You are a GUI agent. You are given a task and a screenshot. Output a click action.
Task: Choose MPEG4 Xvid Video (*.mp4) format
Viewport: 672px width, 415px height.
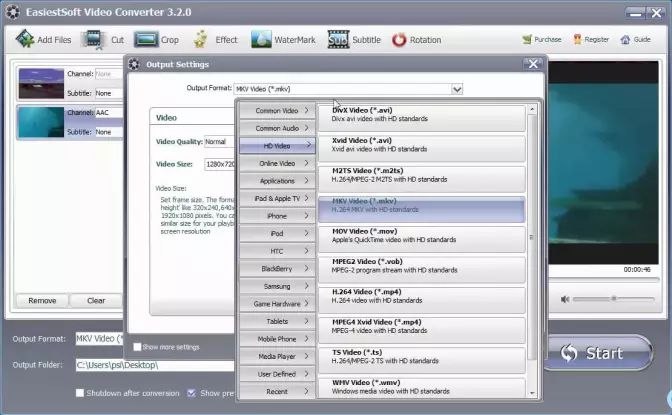click(422, 330)
